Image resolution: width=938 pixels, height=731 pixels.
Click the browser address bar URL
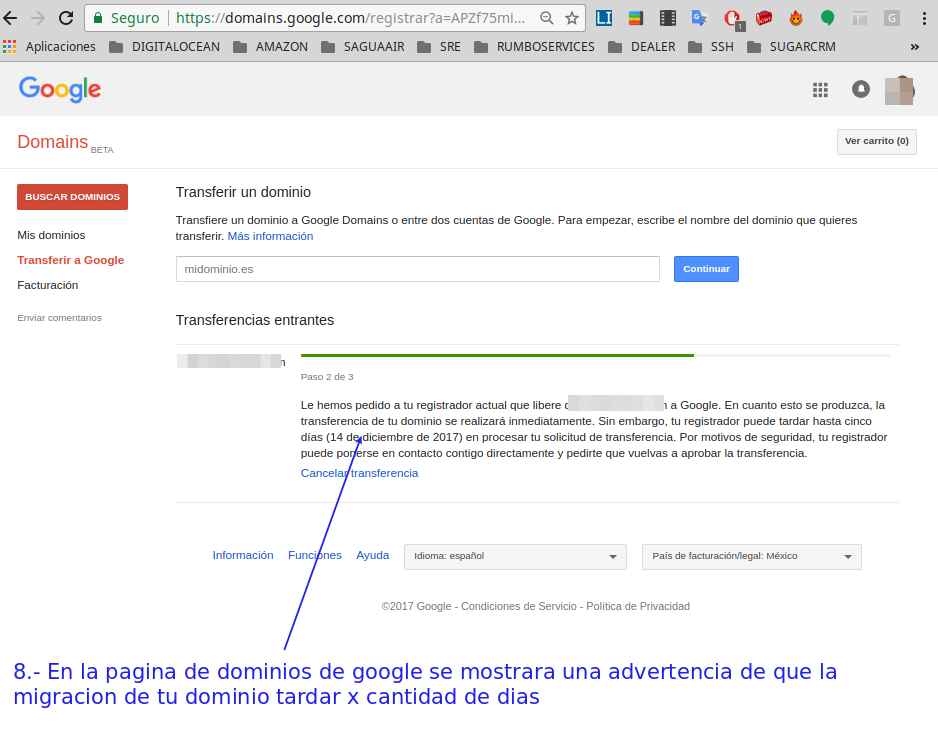351,18
